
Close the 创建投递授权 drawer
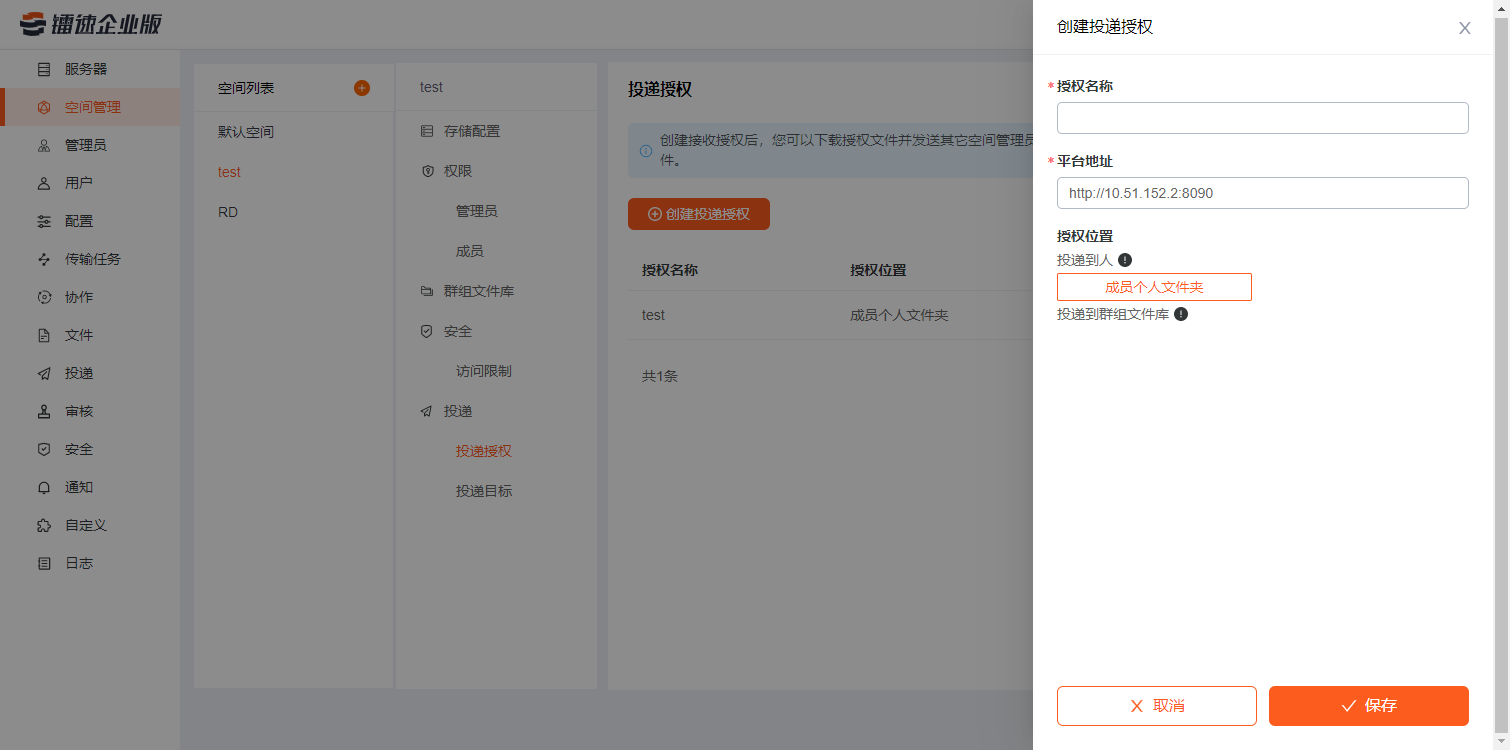click(x=1465, y=28)
